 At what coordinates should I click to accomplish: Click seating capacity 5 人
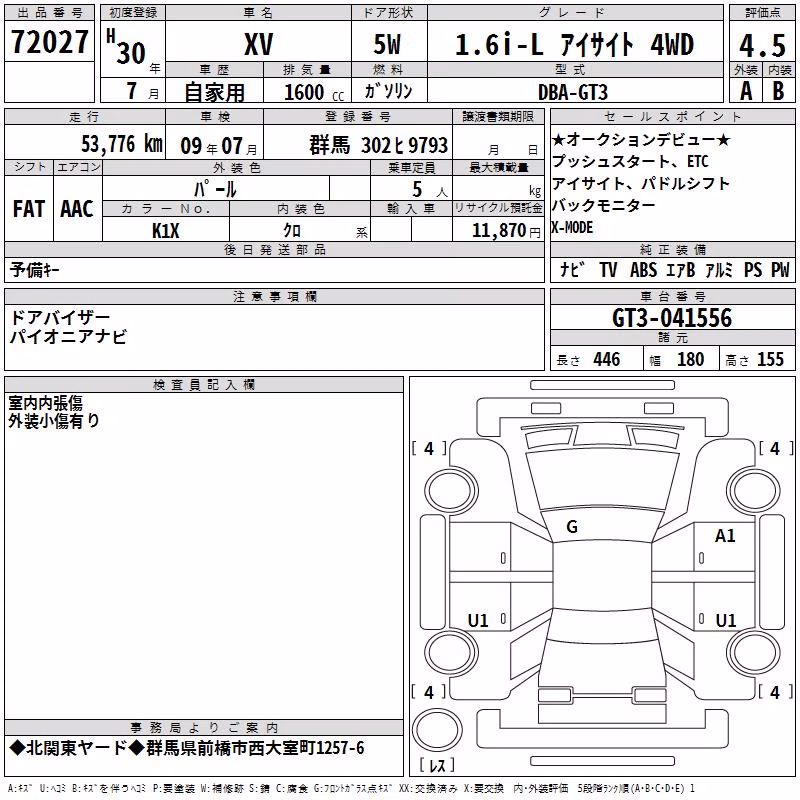pyautogui.click(x=430, y=190)
